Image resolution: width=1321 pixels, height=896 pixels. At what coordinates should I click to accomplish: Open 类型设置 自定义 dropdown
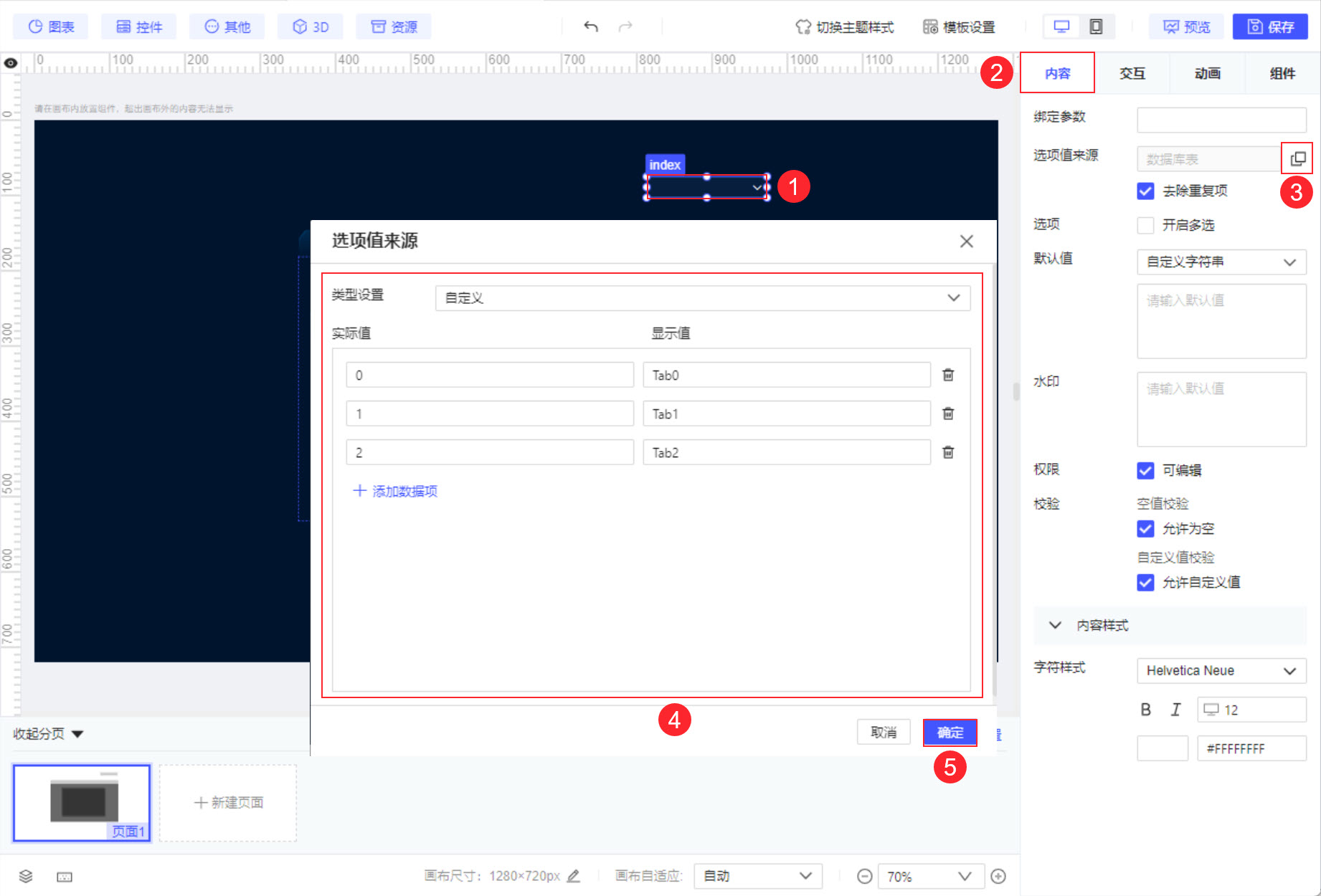[703, 298]
